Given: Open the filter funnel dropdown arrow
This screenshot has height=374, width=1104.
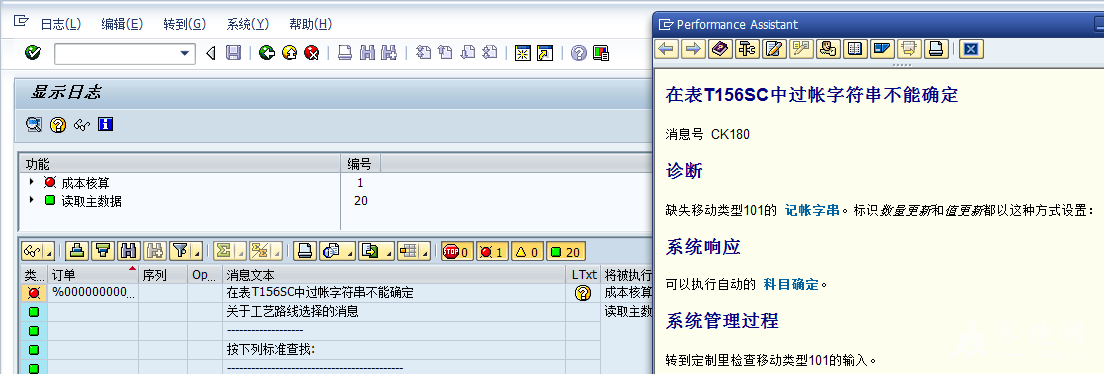Looking at the screenshot, I should click(x=197, y=251).
